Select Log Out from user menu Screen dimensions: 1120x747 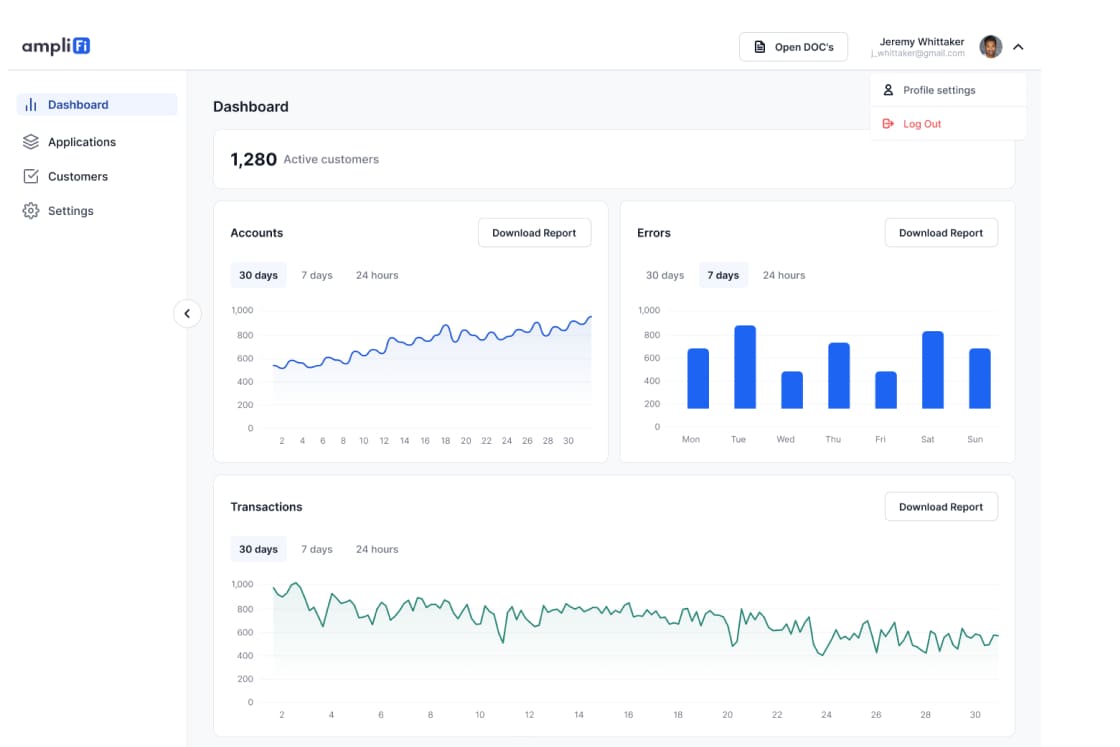tap(948, 124)
